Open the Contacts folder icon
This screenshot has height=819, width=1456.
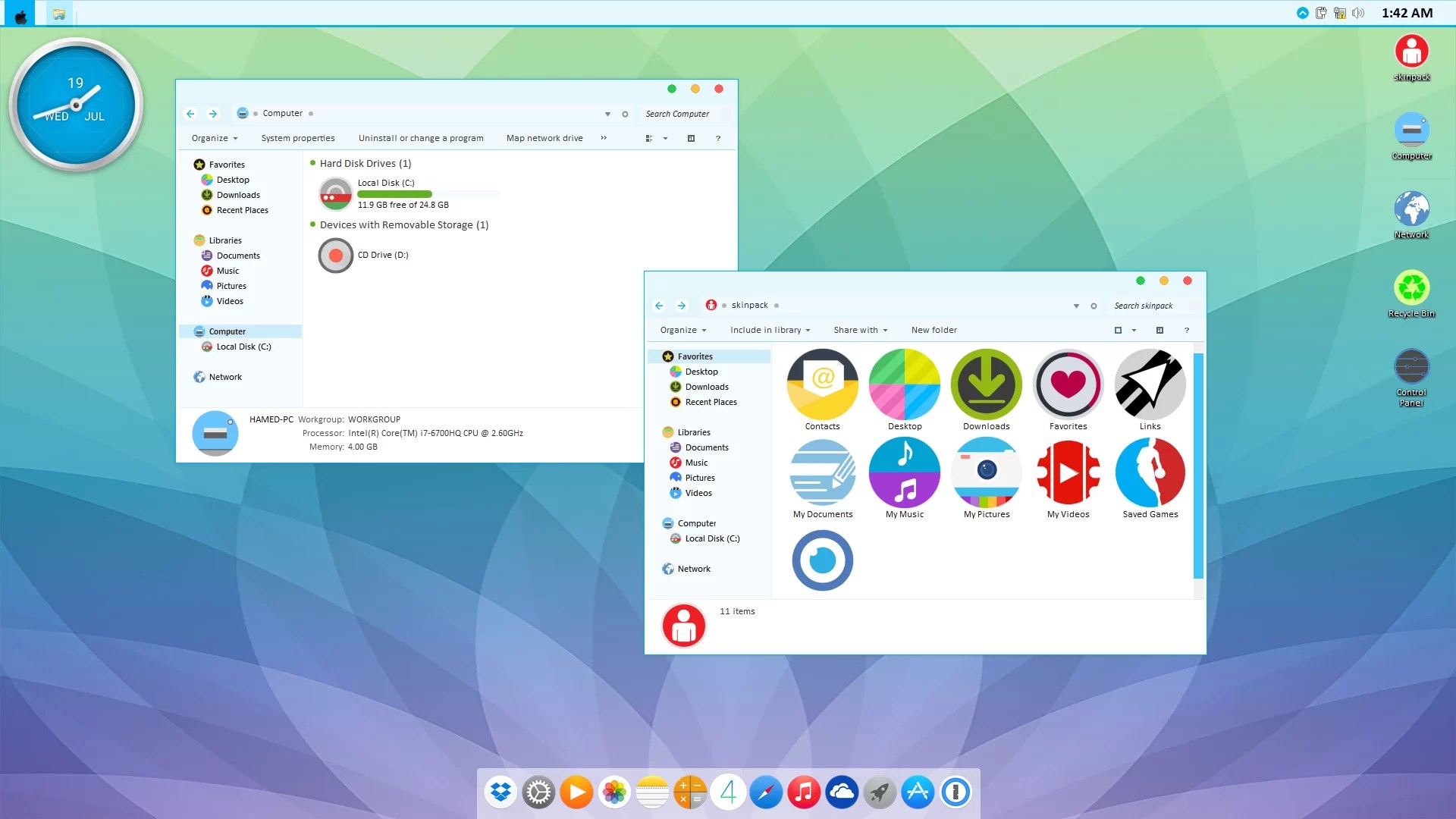click(822, 385)
